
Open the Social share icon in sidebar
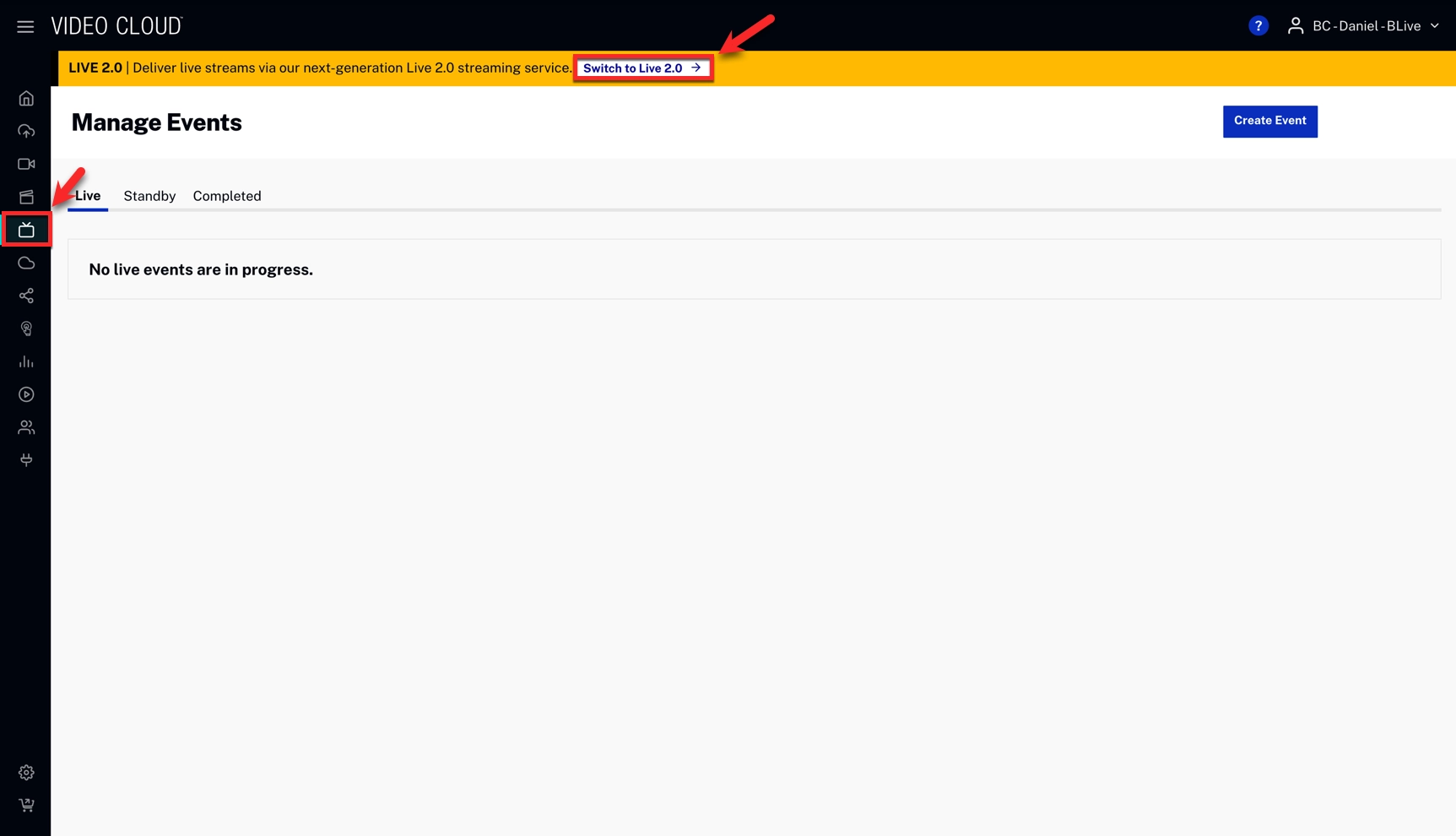(x=26, y=296)
